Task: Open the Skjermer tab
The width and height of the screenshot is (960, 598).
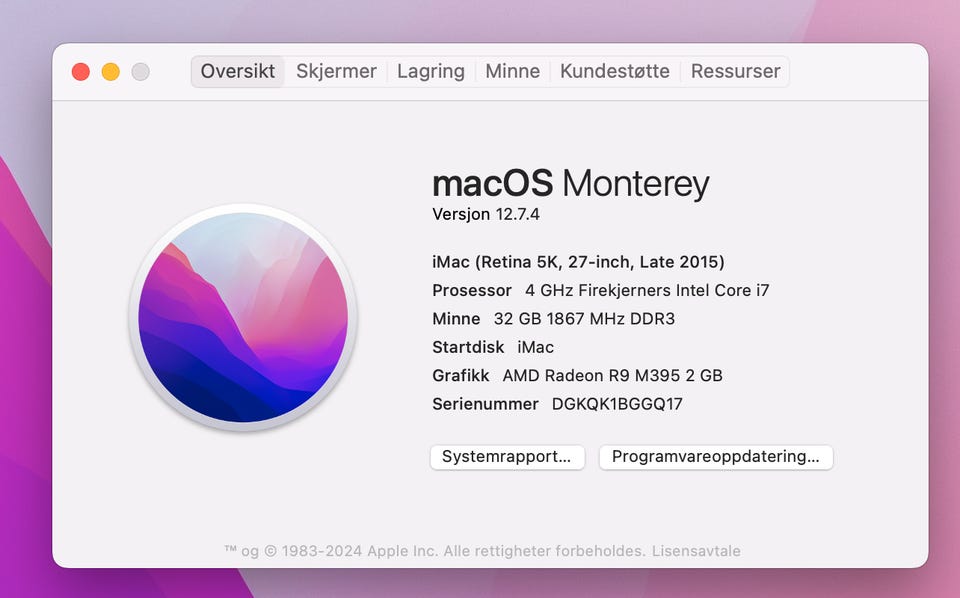Action: point(336,72)
